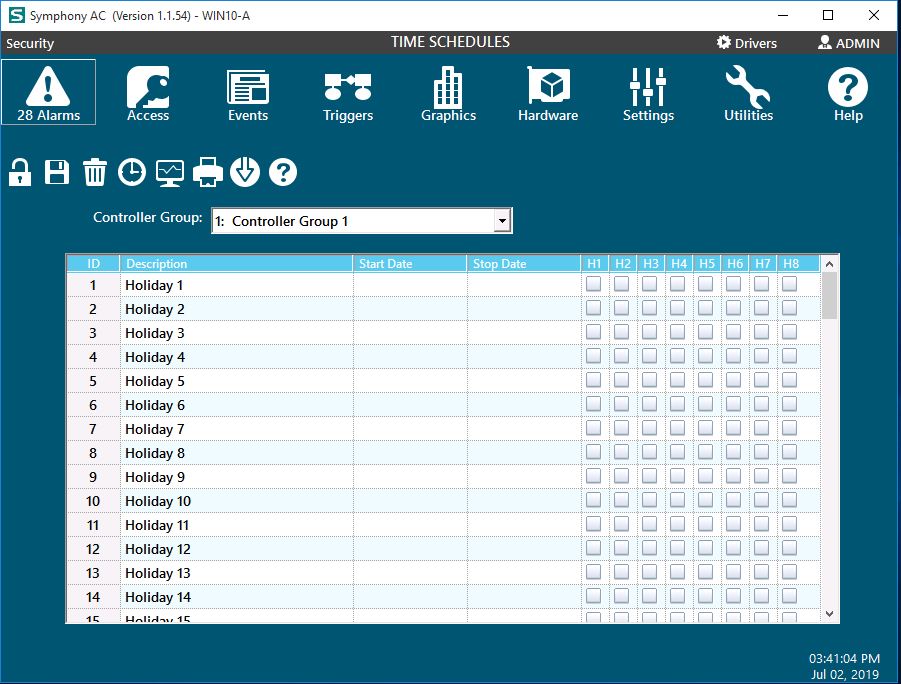Save with the floppy disk icon
901x684 pixels.
57,172
